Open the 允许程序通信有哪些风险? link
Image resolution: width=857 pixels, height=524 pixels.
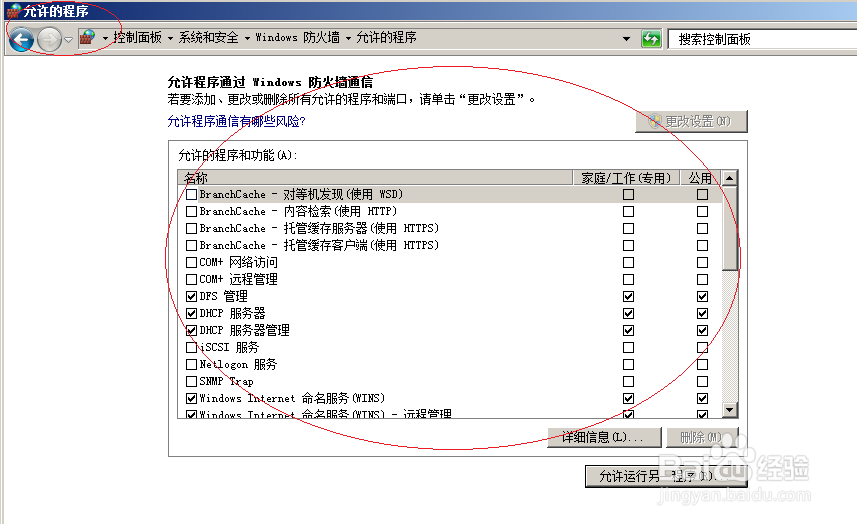[x=236, y=121]
